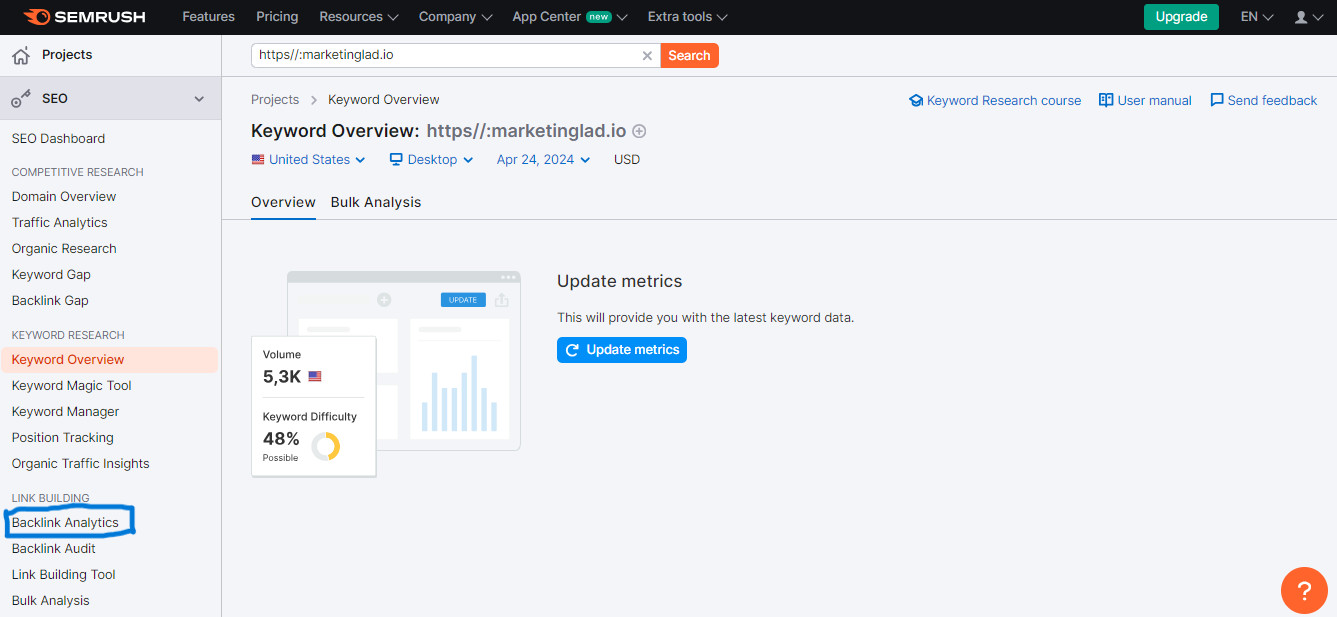Switch to the Overview tab
Screen dimensions: 1337x617
(283, 202)
